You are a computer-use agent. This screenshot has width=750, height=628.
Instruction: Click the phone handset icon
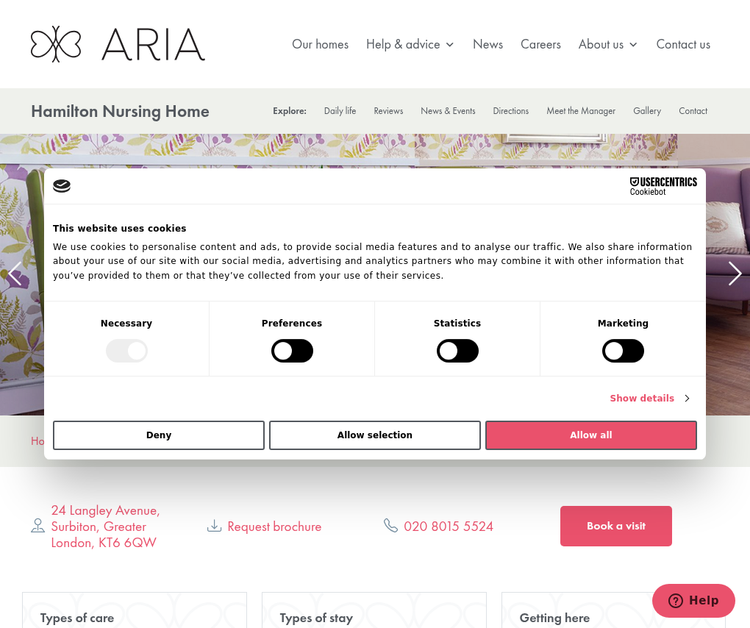[391, 526]
